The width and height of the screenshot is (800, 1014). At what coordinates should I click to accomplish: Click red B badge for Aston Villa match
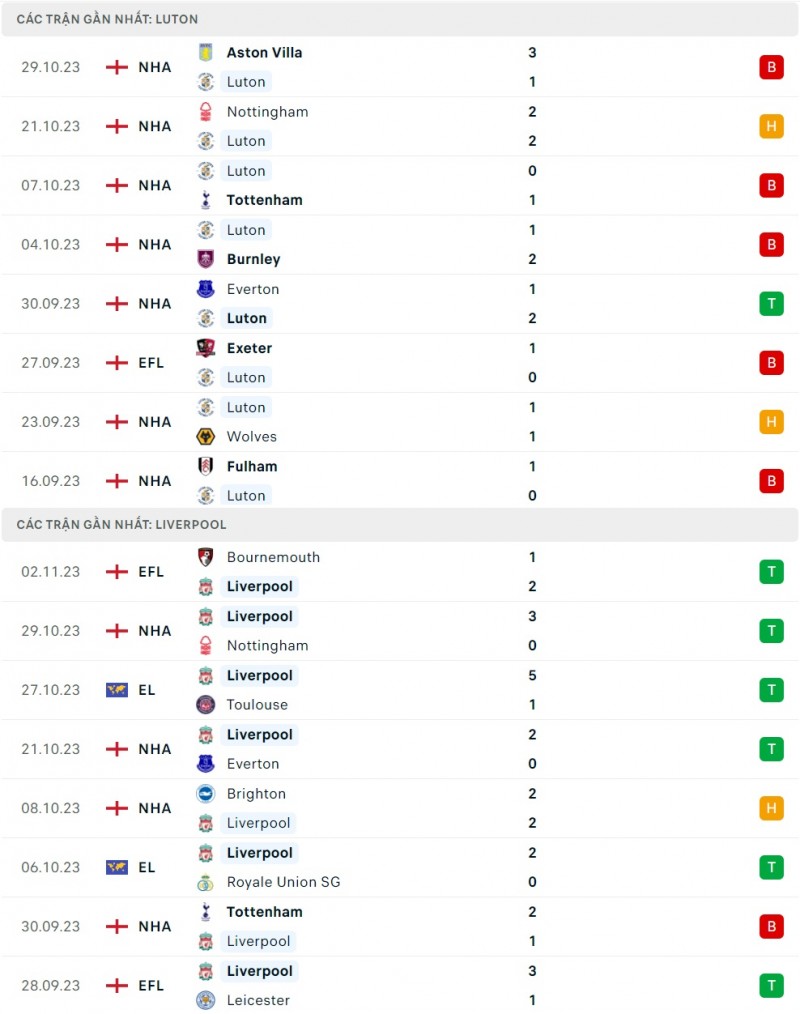(770, 67)
